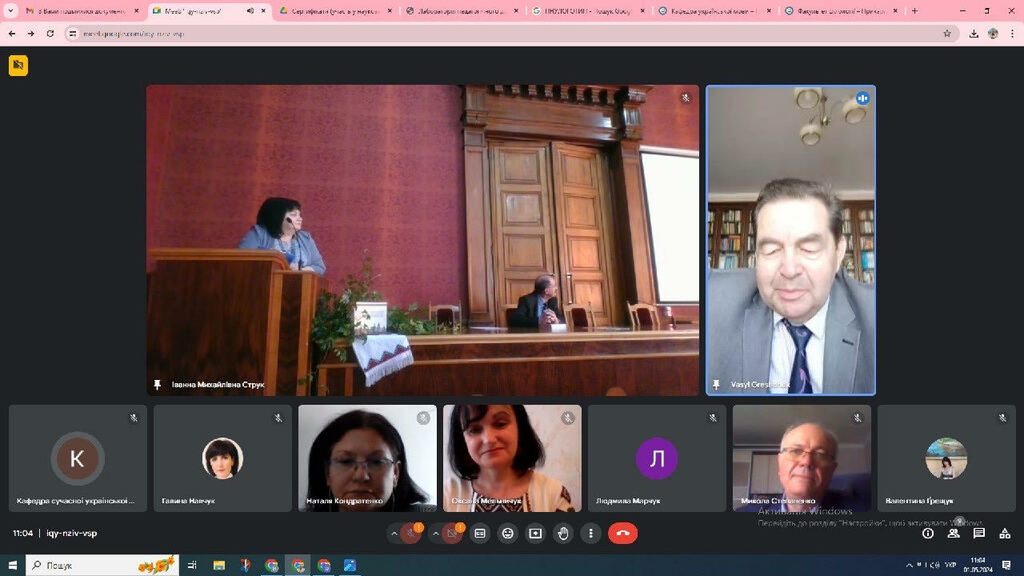Show the participants list
Image resolution: width=1024 pixels, height=576 pixels.
click(x=953, y=533)
